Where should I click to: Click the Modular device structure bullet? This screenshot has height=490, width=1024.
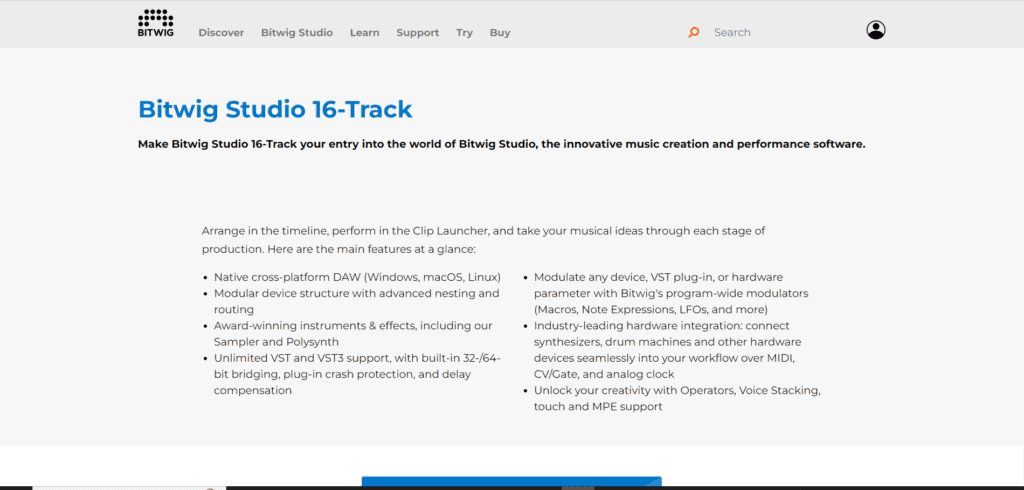[356, 301]
